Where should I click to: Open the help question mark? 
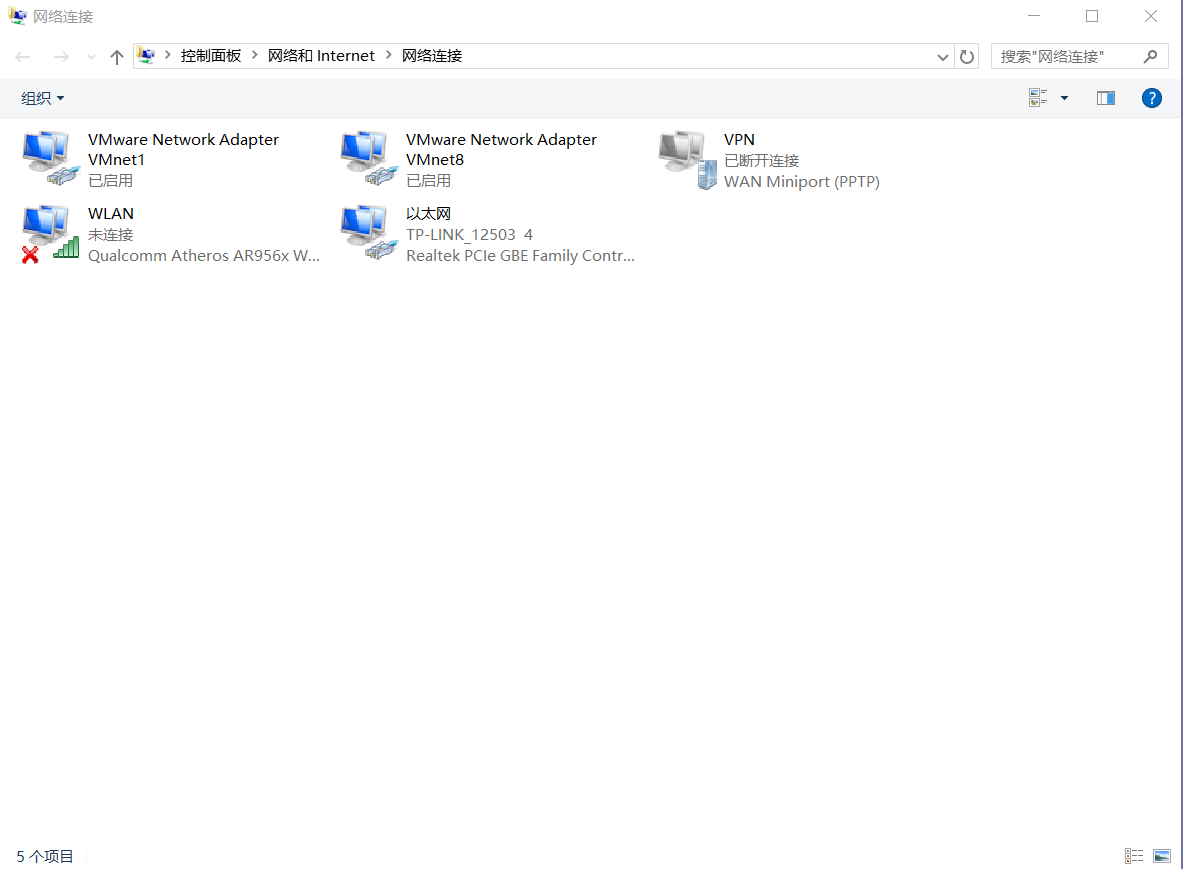tap(1151, 98)
